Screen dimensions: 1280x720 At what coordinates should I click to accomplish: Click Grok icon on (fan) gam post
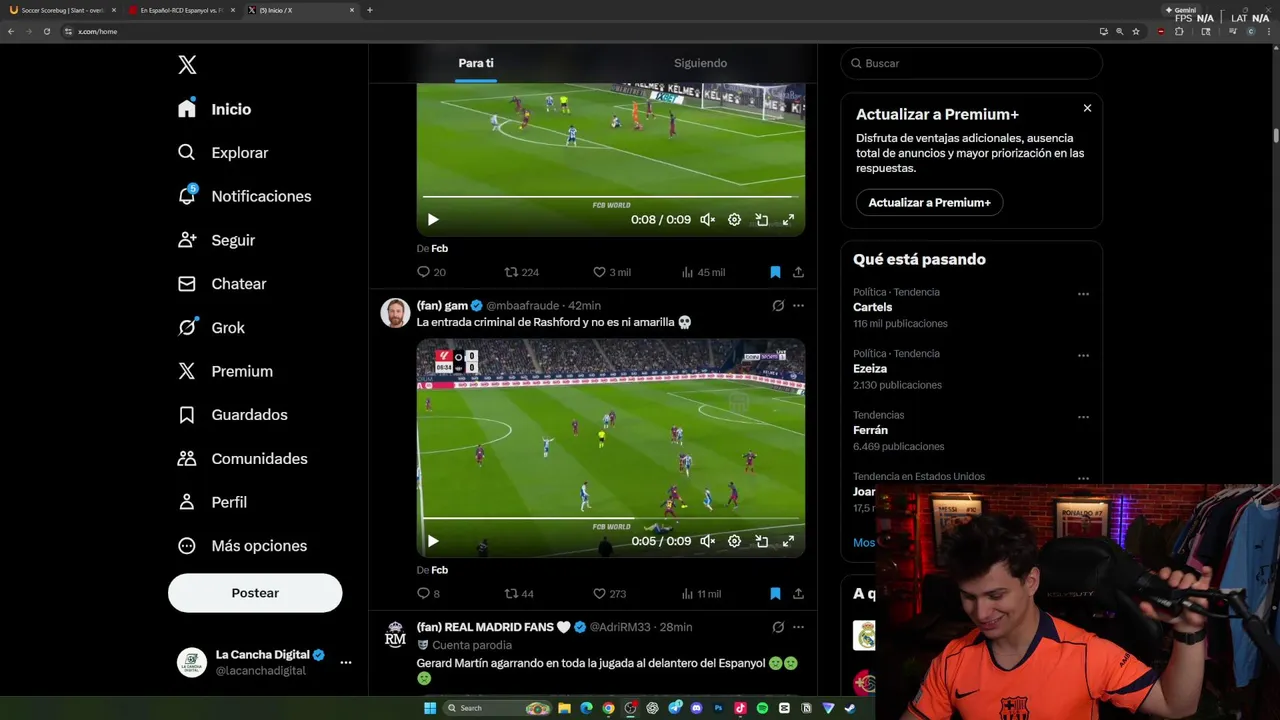click(778, 306)
